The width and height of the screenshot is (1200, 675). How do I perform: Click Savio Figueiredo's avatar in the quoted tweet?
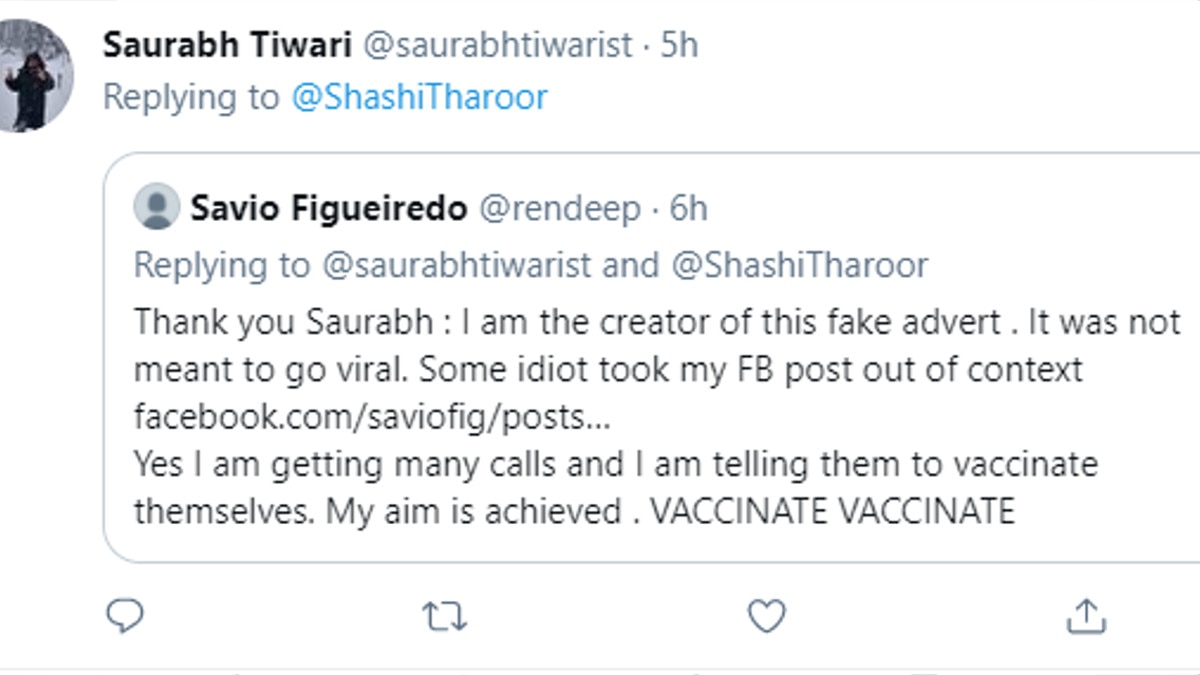(x=158, y=208)
